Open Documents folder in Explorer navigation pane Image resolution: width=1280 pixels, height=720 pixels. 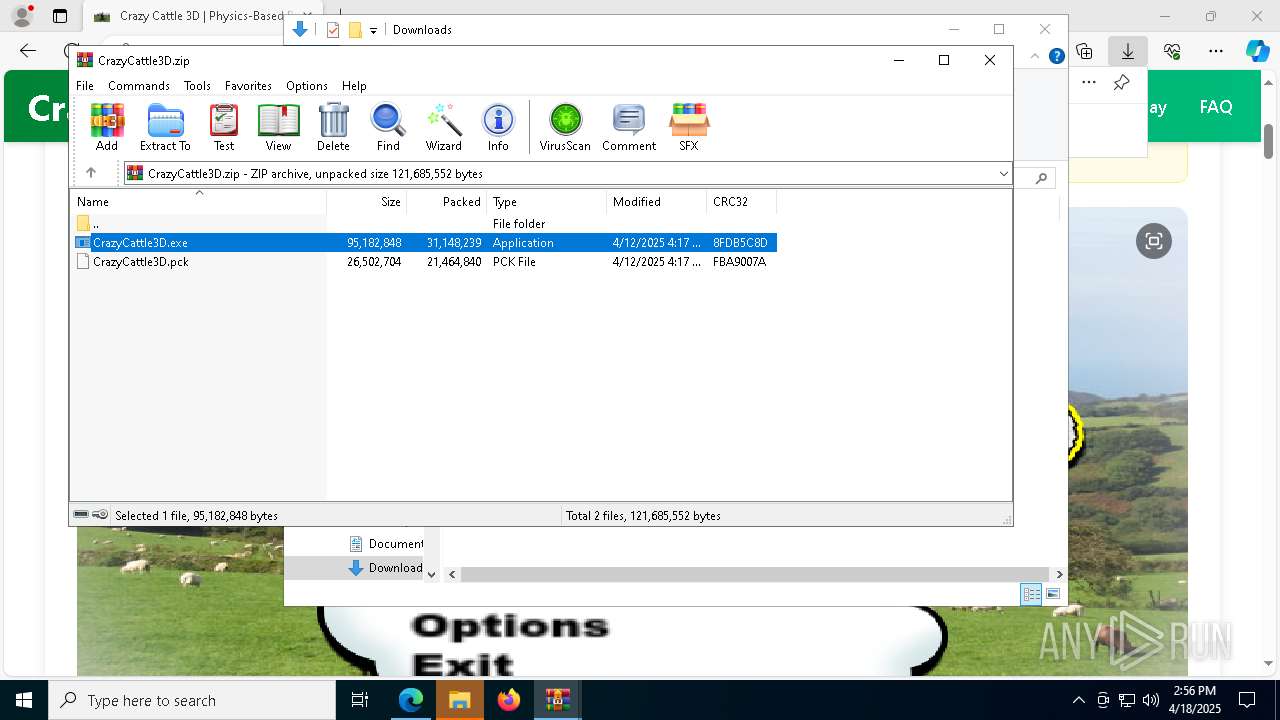(385, 544)
